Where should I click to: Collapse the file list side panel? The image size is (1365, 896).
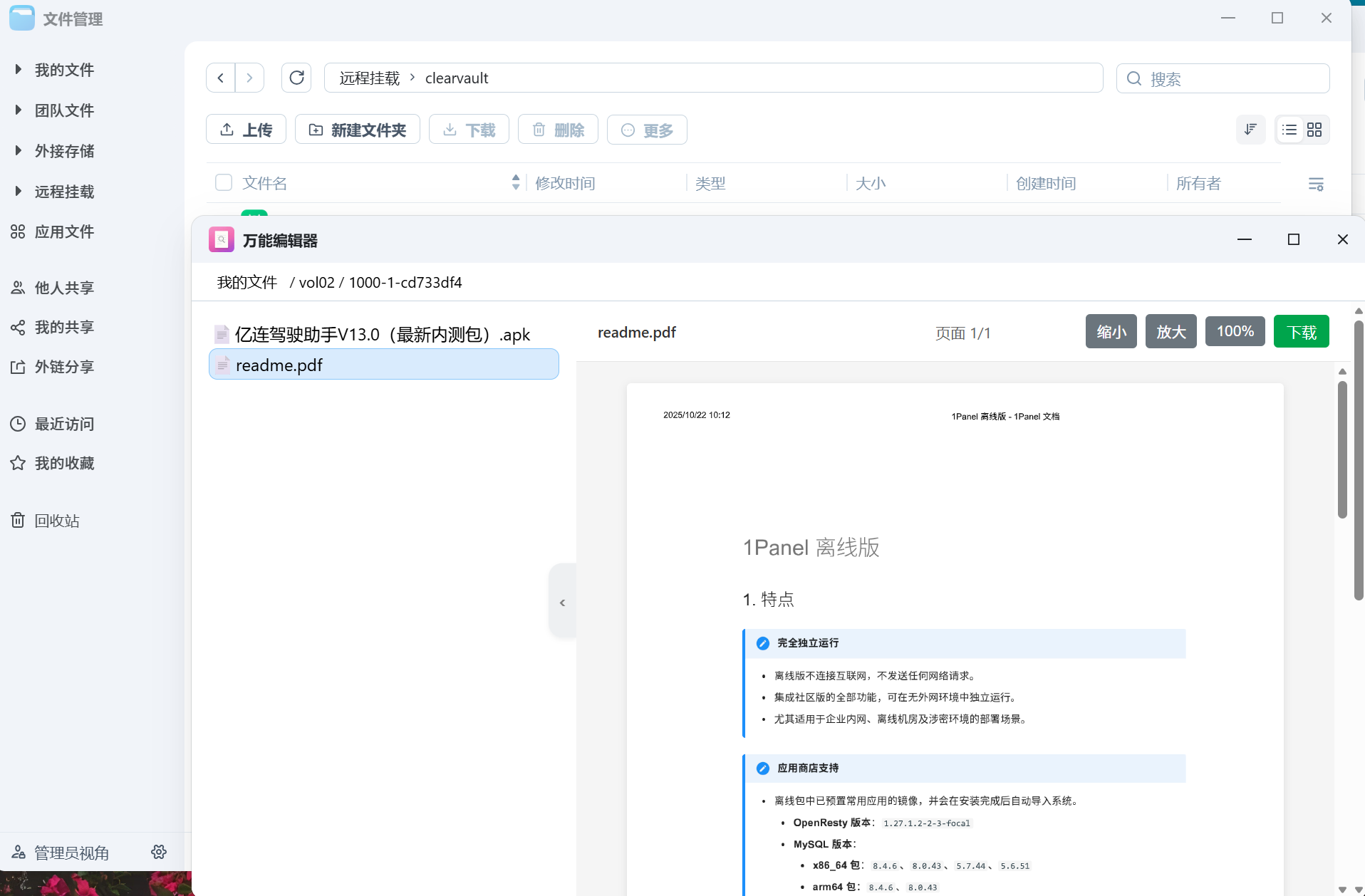(x=562, y=603)
